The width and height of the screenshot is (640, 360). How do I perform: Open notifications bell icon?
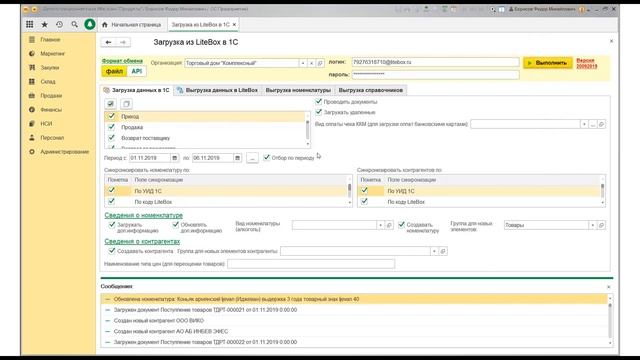coord(90,24)
